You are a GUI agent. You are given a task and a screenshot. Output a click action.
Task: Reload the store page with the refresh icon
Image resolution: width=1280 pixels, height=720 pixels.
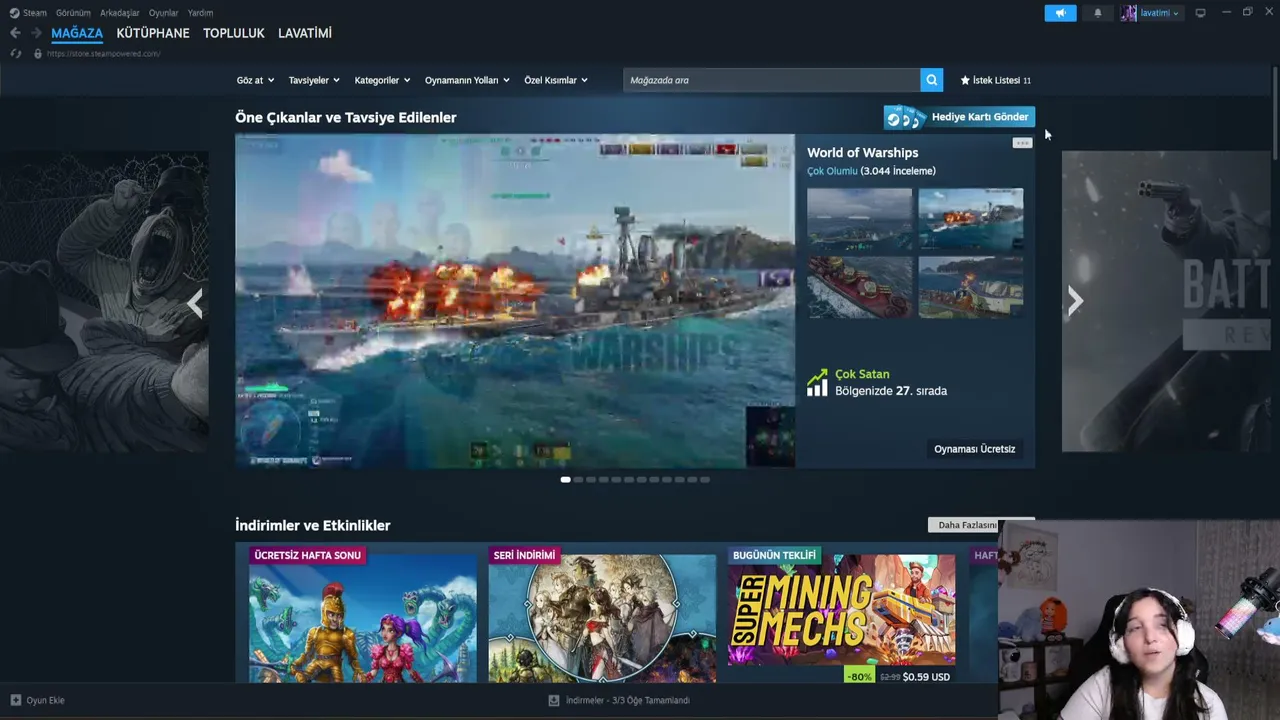pyautogui.click(x=15, y=54)
